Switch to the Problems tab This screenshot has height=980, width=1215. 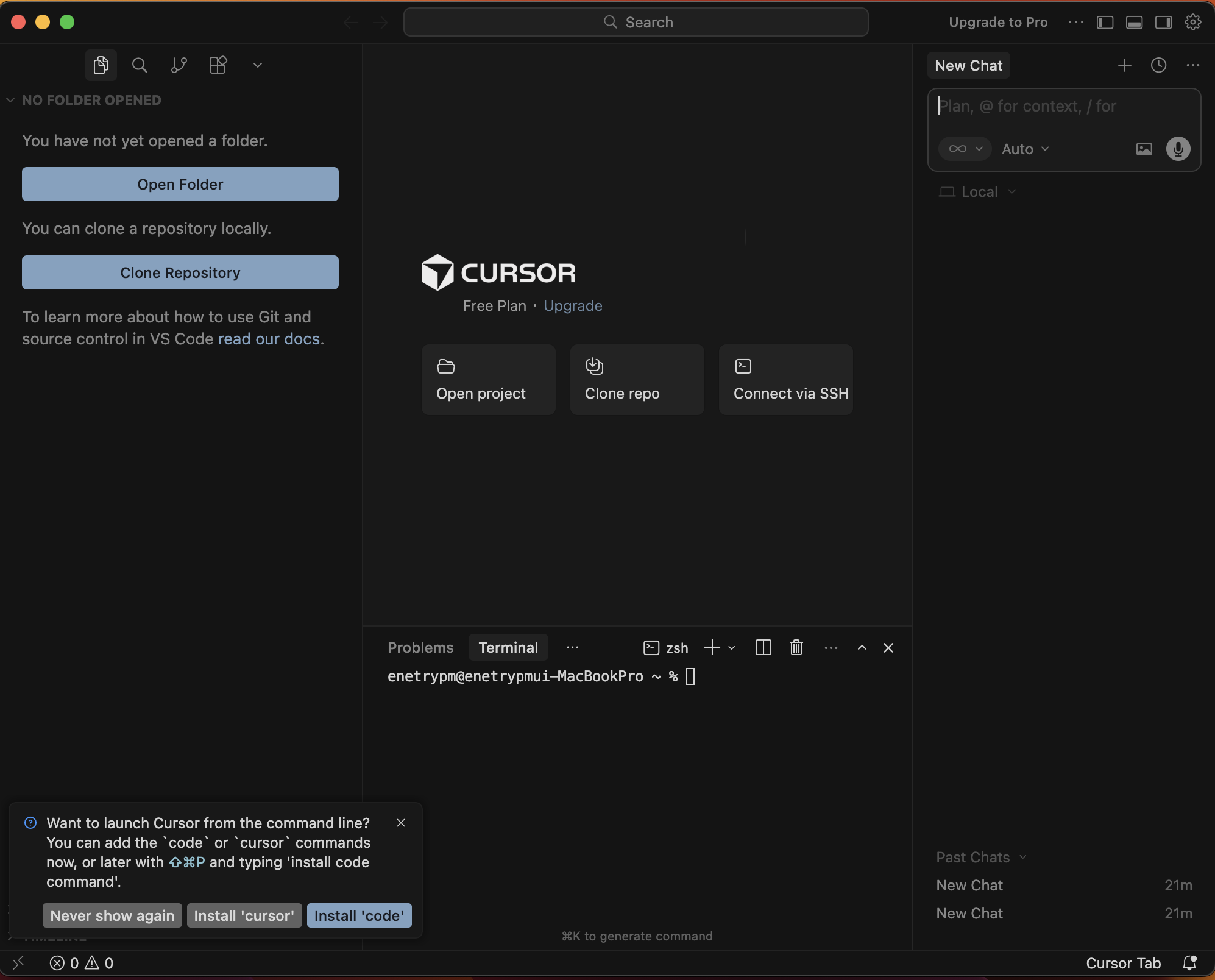point(420,647)
